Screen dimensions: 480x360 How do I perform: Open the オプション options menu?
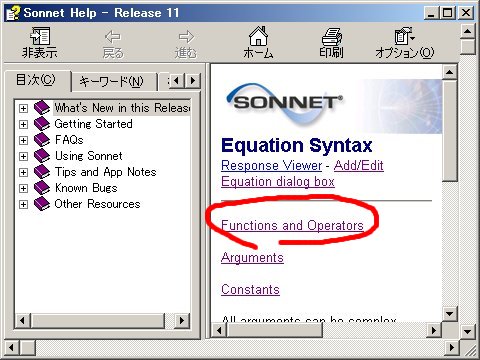[405, 43]
